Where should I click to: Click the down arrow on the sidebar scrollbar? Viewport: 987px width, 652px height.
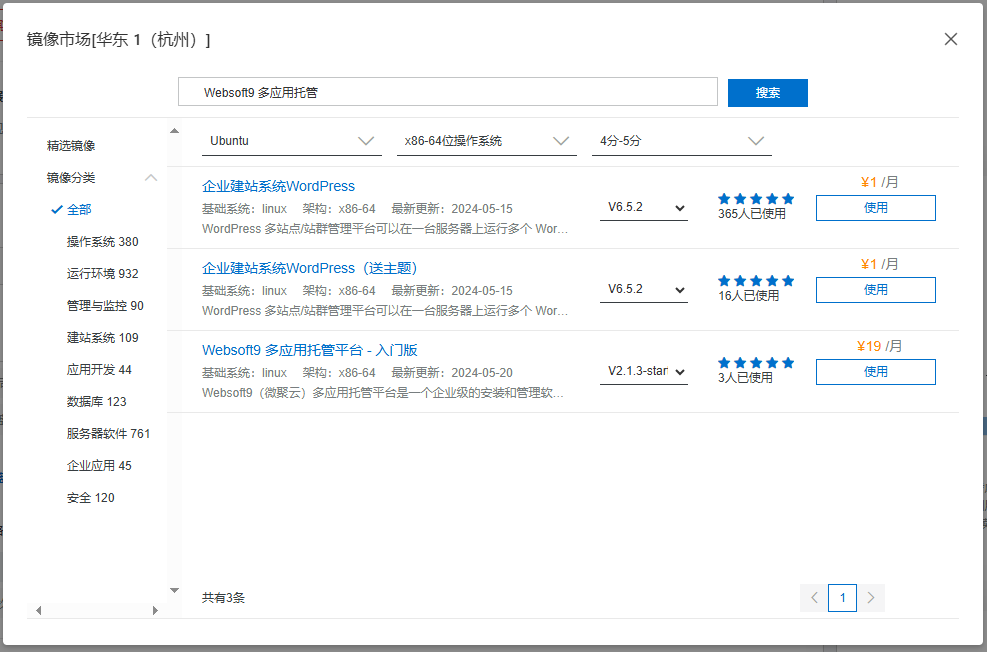[174, 589]
